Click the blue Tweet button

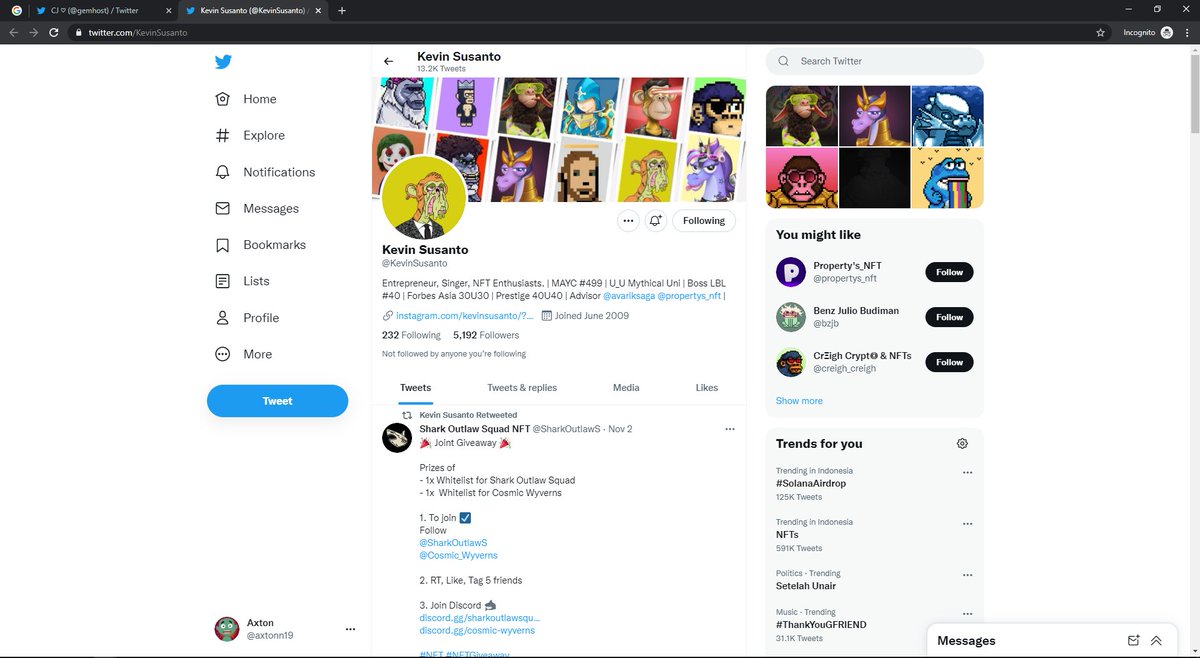277,401
